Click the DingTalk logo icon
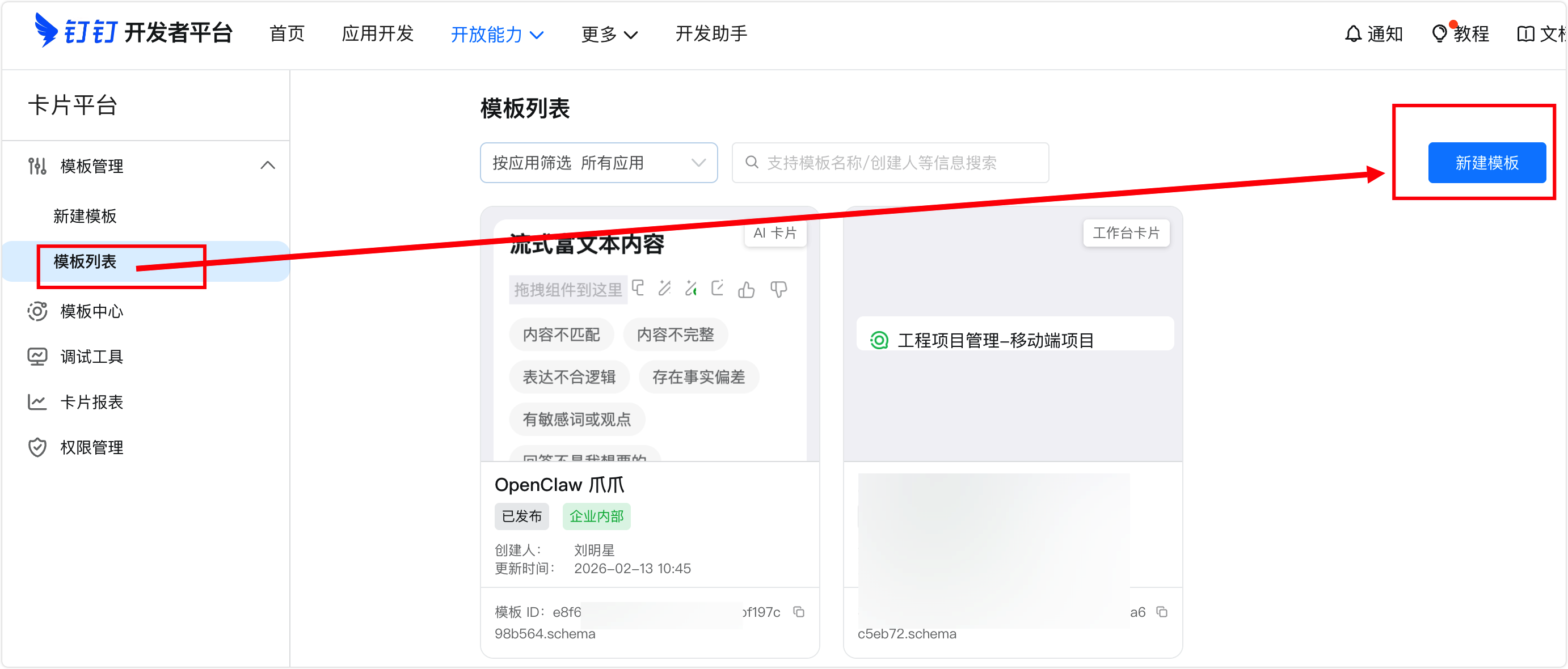This screenshot has width=1568, height=669. click(47, 30)
